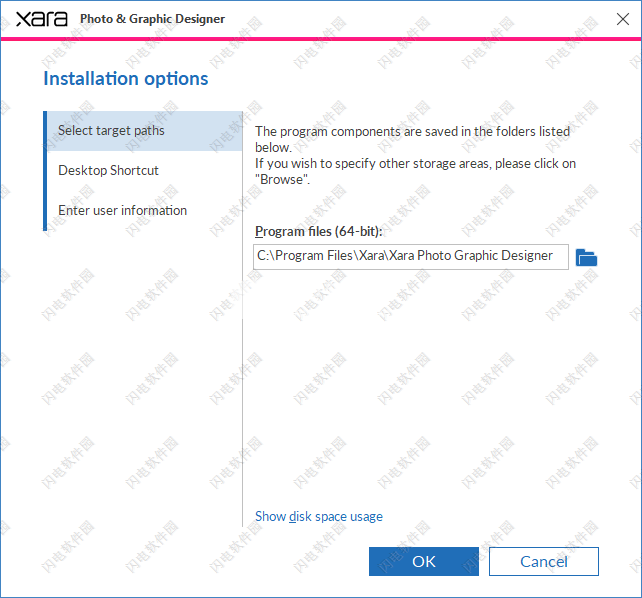Viewport: 642px width, 598px height.
Task: Cancel the installation options dialog
Action: click(544, 562)
